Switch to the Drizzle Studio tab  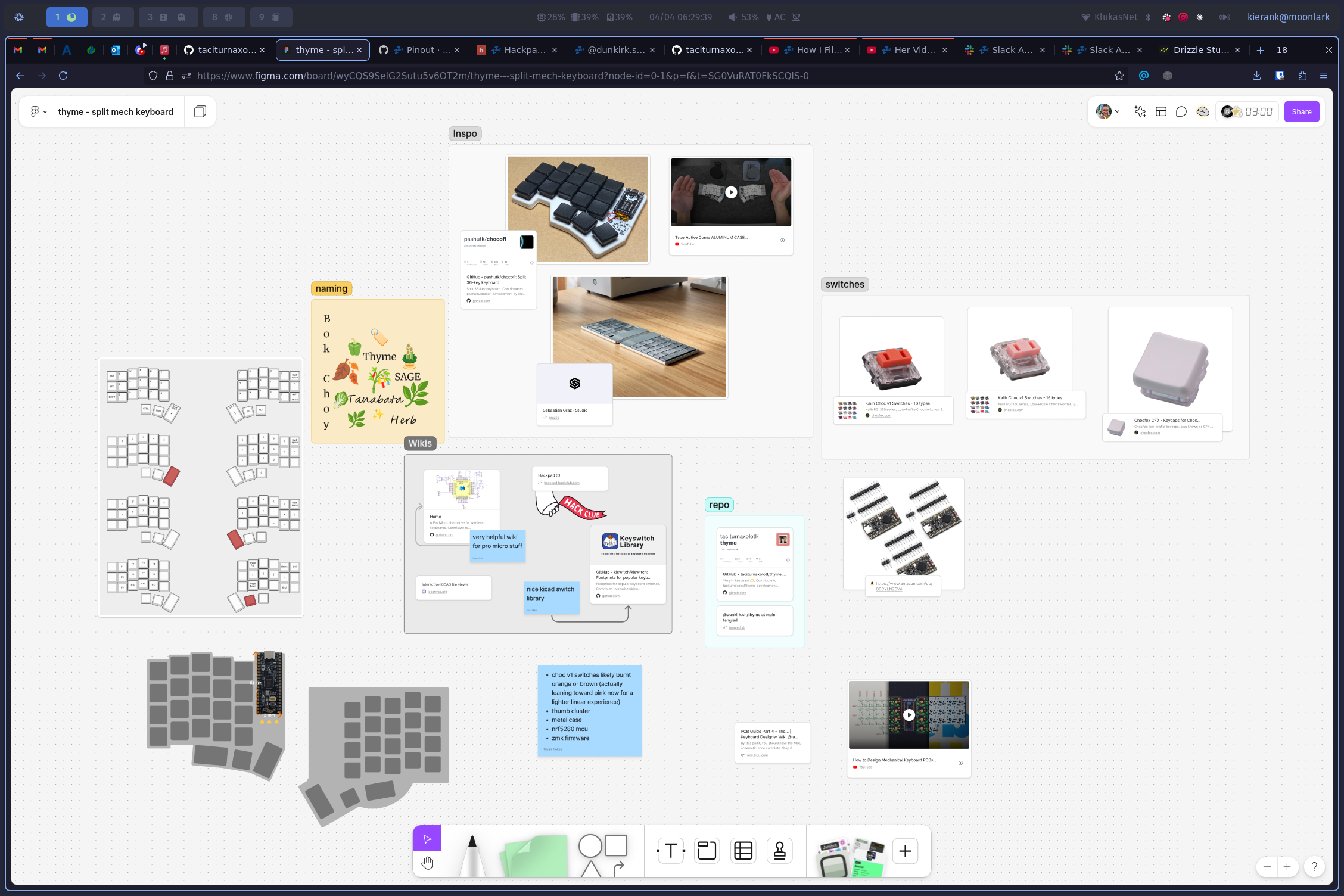1199,50
